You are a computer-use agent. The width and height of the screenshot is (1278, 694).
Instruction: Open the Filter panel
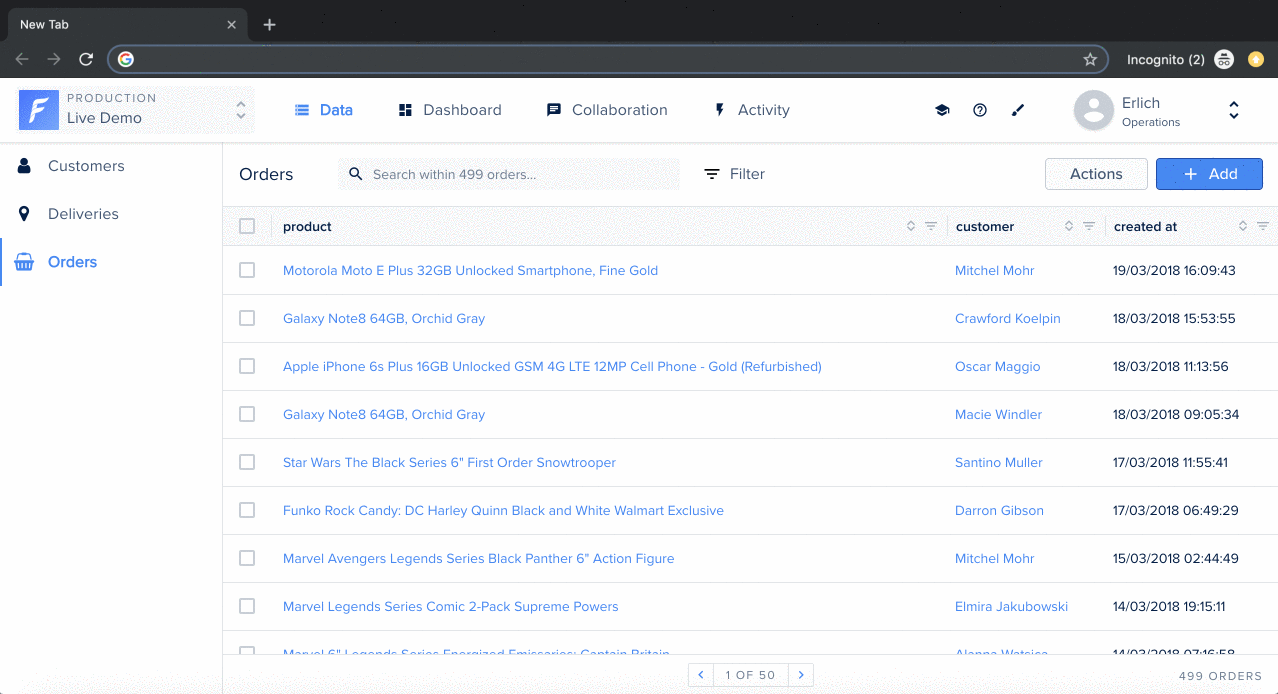click(734, 174)
